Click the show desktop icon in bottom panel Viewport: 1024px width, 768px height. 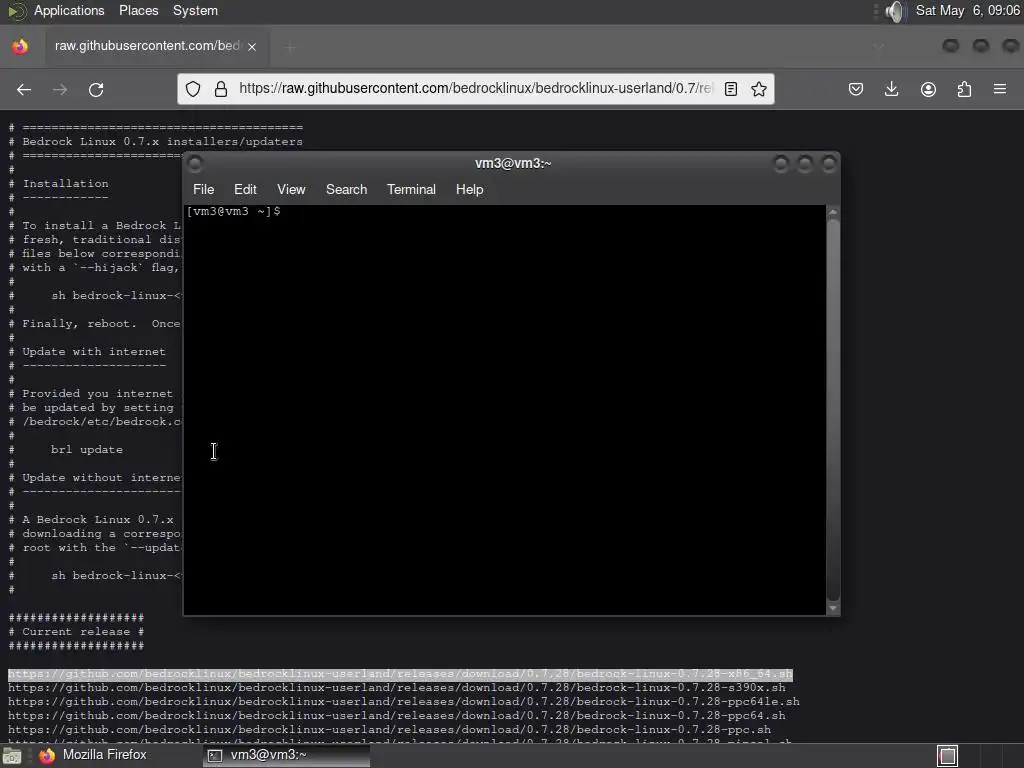coord(12,756)
